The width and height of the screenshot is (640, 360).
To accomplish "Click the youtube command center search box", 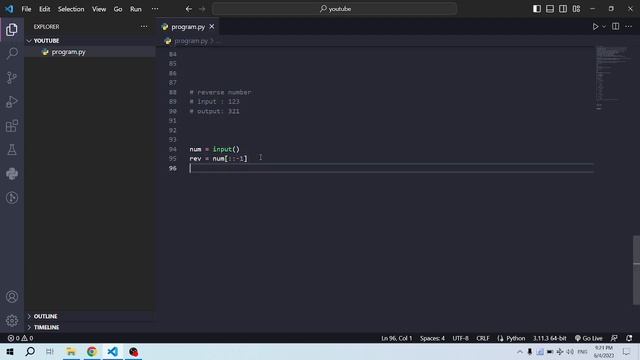I will (x=335, y=9).
